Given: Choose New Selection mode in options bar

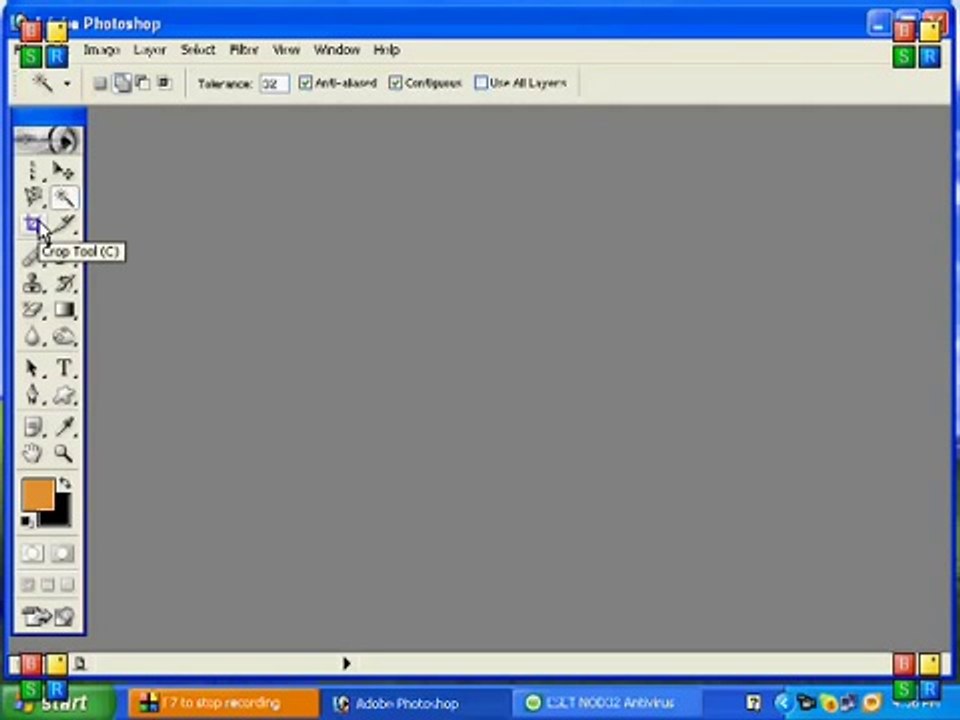Looking at the screenshot, I should [100, 83].
